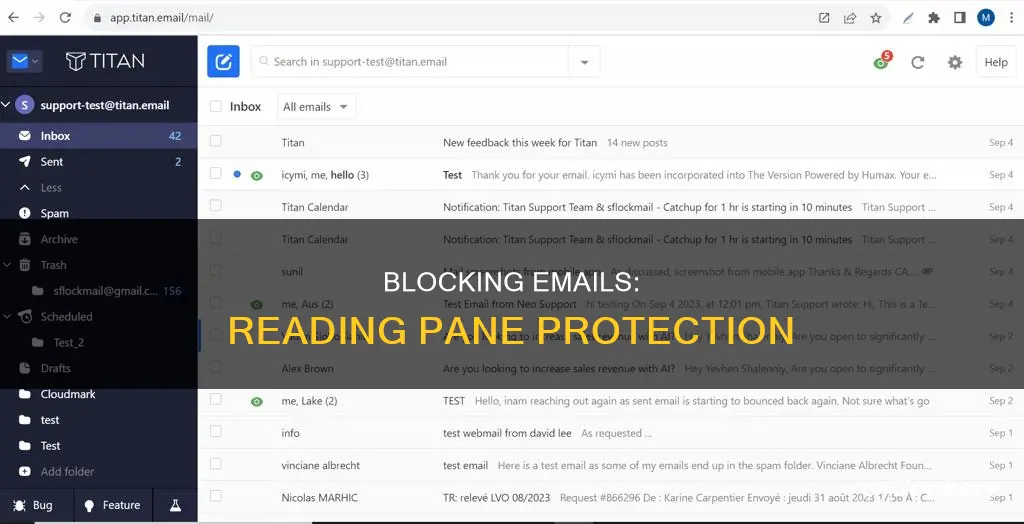Open the Chrome three-dot menu

(x=1011, y=18)
